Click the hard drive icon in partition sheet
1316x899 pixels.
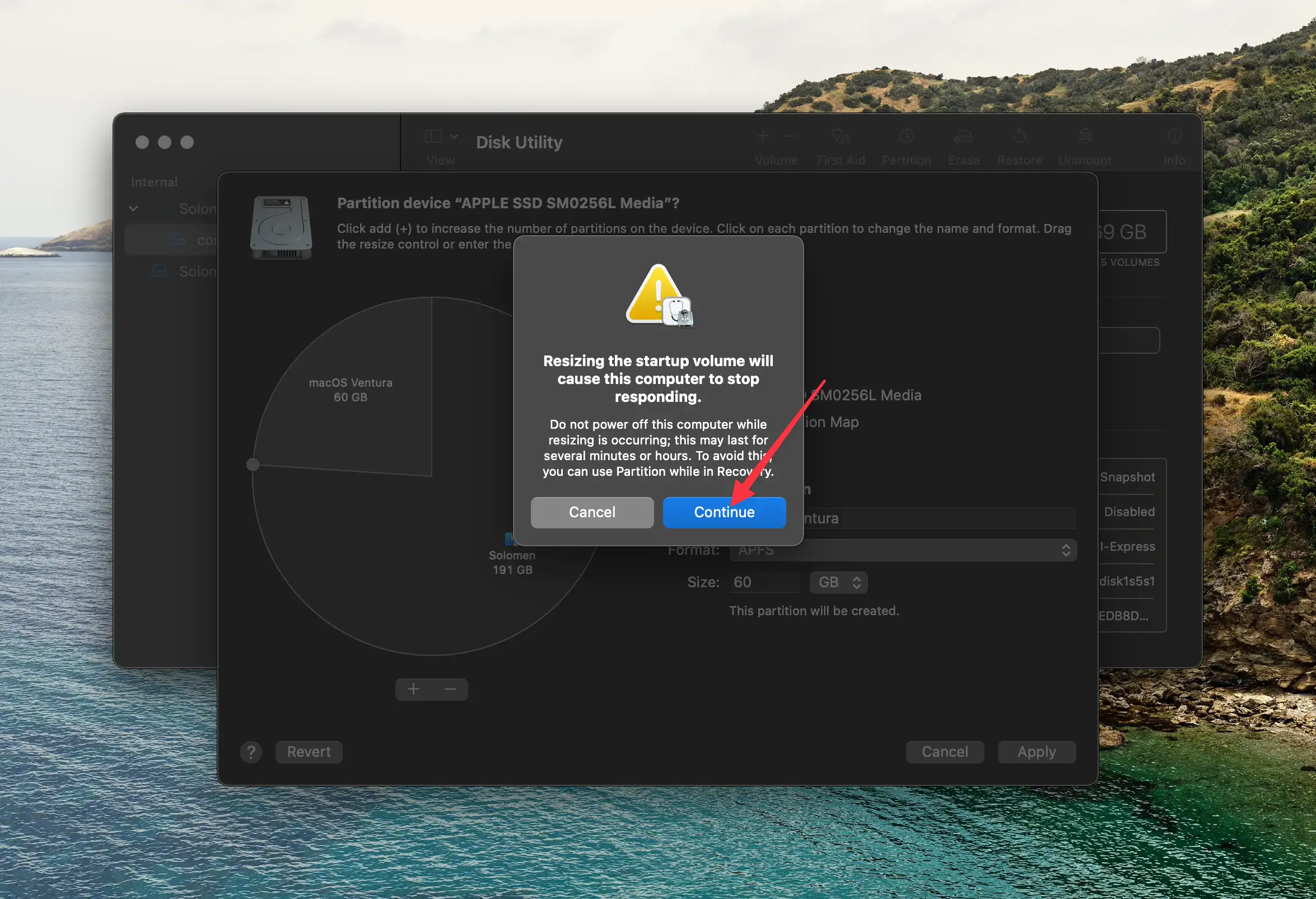(x=281, y=228)
